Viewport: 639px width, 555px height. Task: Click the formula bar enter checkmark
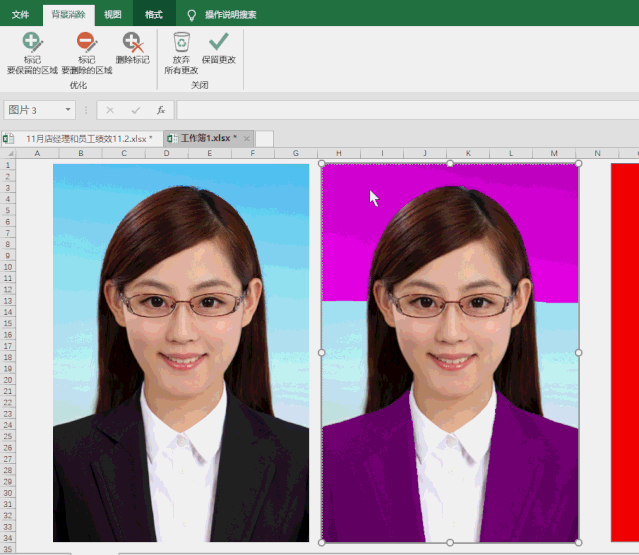pyautogui.click(x=135, y=110)
